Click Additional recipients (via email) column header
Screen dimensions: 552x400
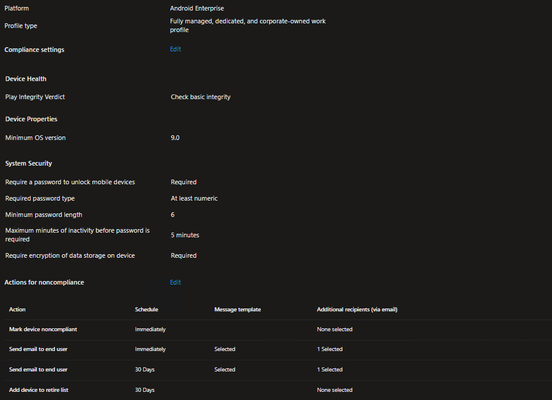[x=357, y=310]
